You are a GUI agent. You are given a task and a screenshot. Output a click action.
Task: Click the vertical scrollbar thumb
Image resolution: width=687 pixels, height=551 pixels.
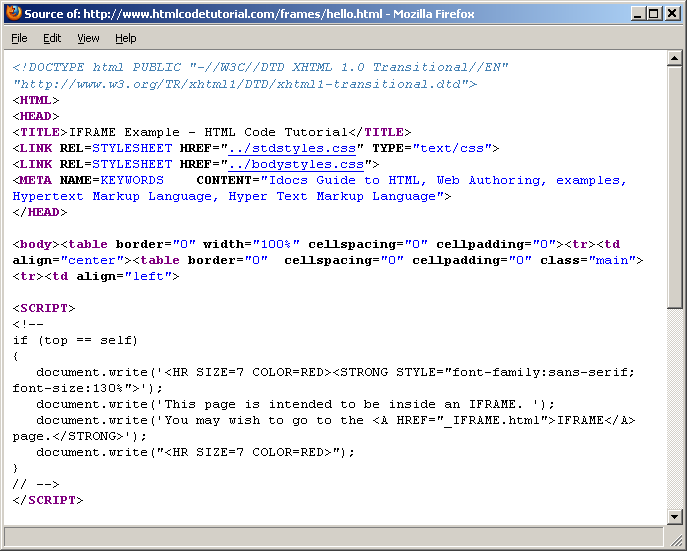674,187
